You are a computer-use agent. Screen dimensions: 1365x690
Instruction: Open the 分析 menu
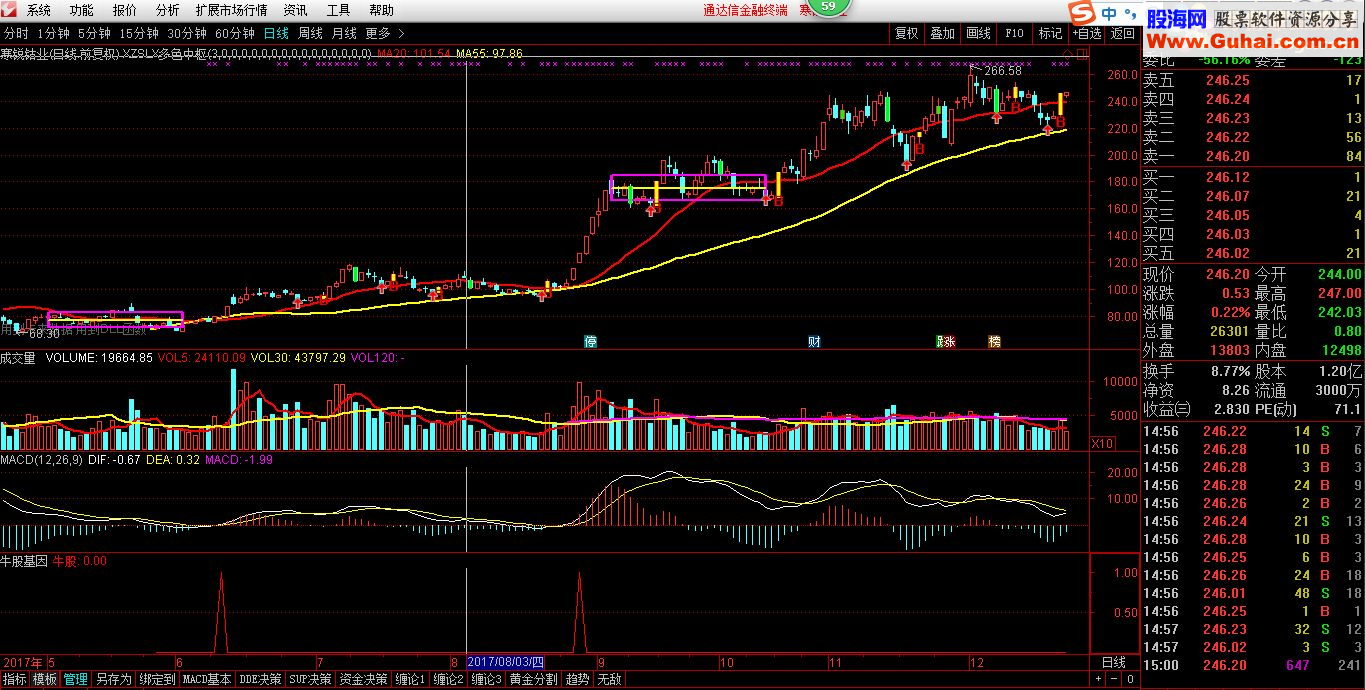(167, 10)
